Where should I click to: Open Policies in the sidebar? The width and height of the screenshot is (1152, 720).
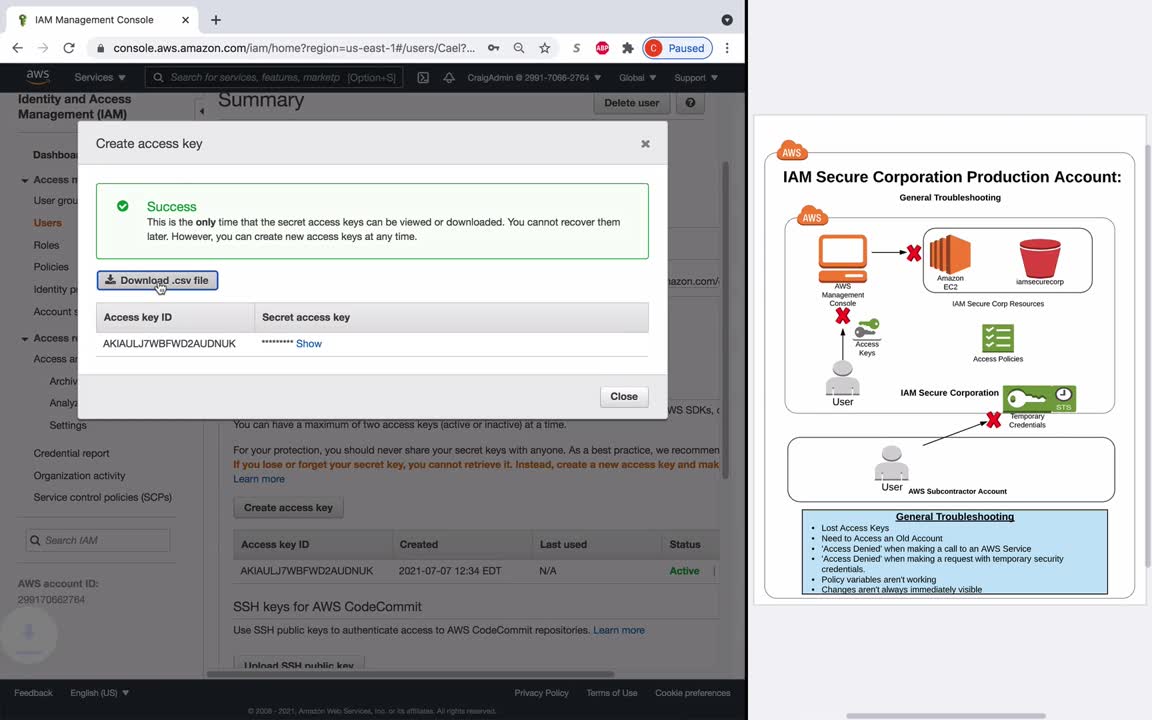tap(51, 267)
